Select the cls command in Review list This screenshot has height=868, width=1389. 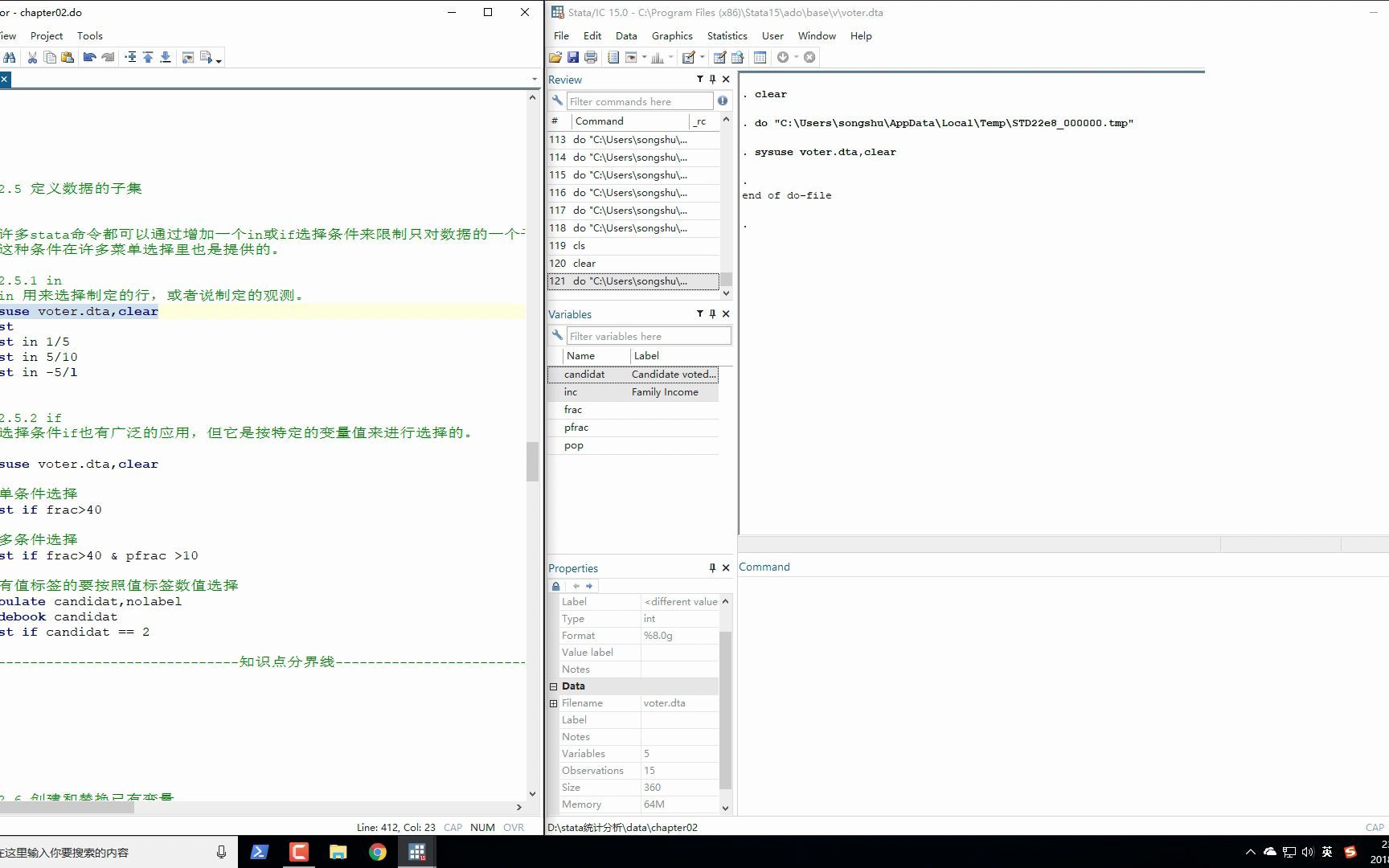click(x=633, y=246)
